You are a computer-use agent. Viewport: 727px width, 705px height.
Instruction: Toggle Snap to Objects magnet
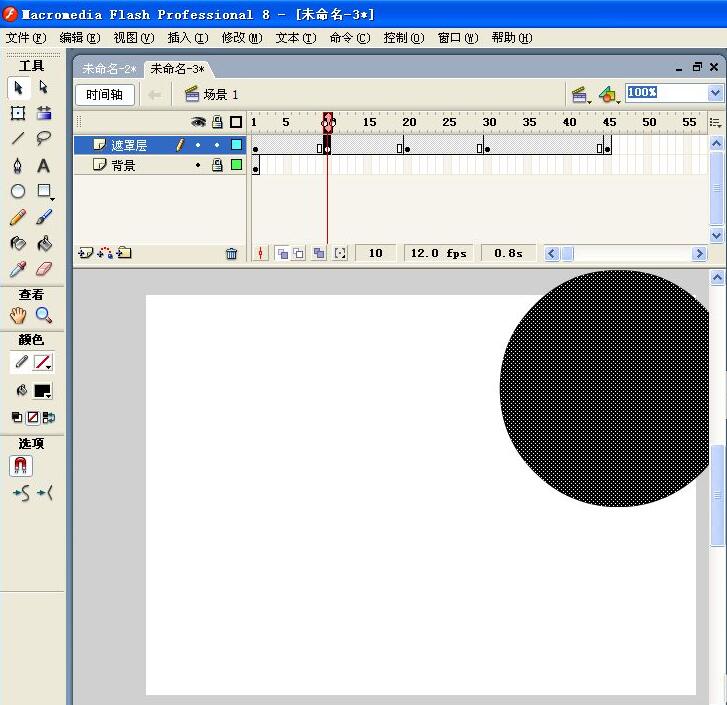click(x=20, y=466)
